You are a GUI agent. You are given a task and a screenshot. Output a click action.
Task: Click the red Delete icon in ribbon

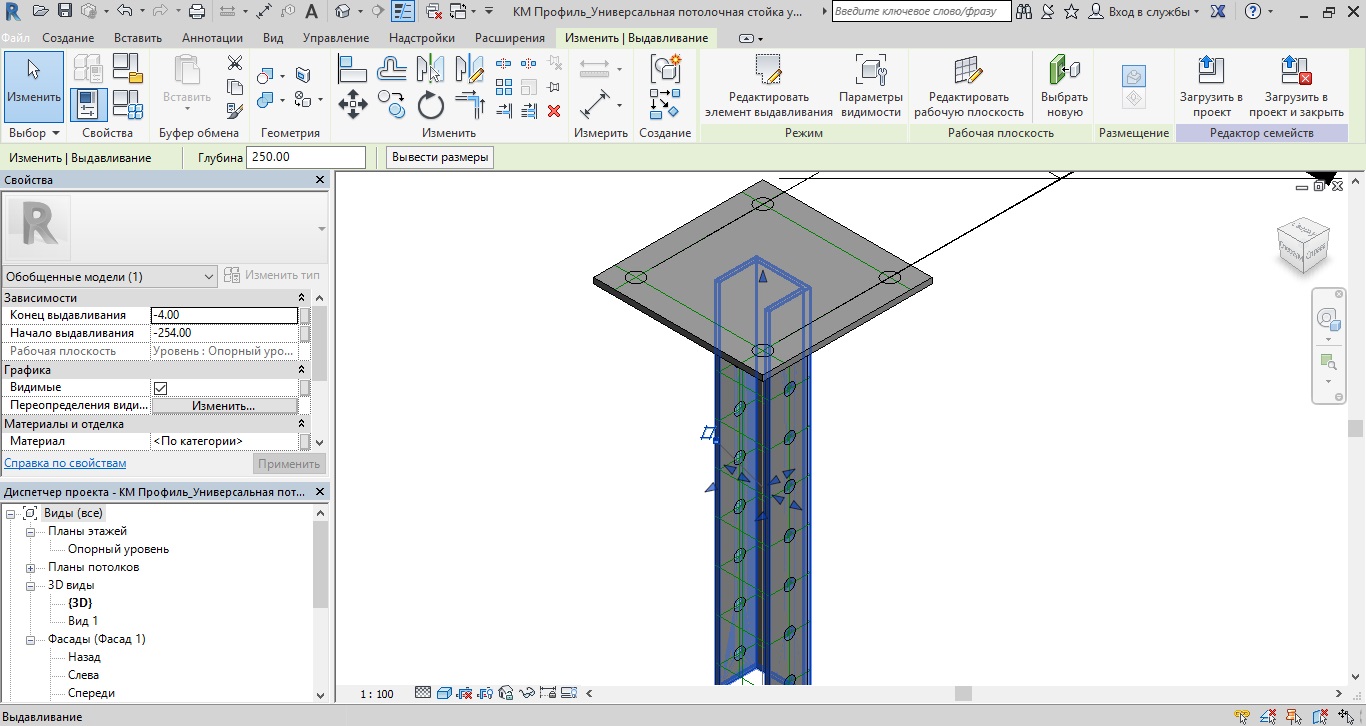click(x=553, y=110)
